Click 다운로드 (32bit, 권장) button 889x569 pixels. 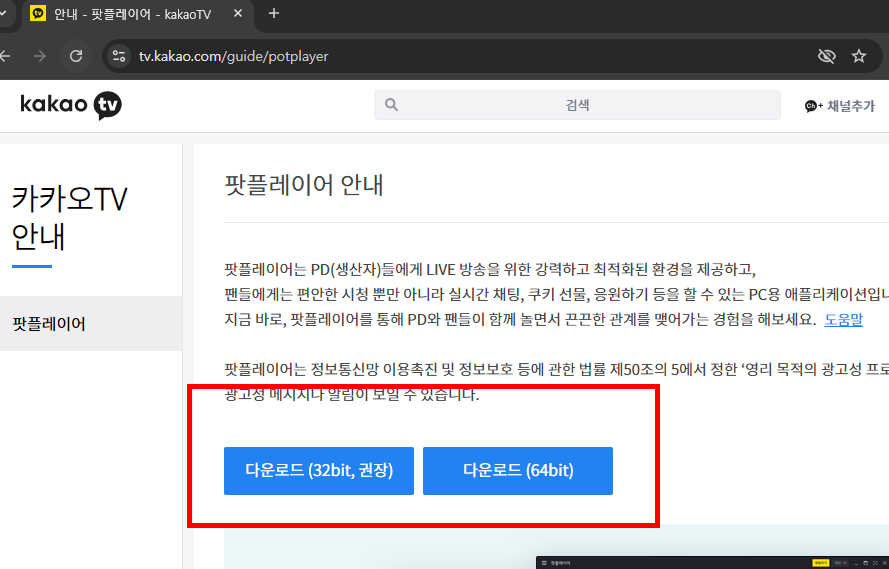[x=319, y=470]
